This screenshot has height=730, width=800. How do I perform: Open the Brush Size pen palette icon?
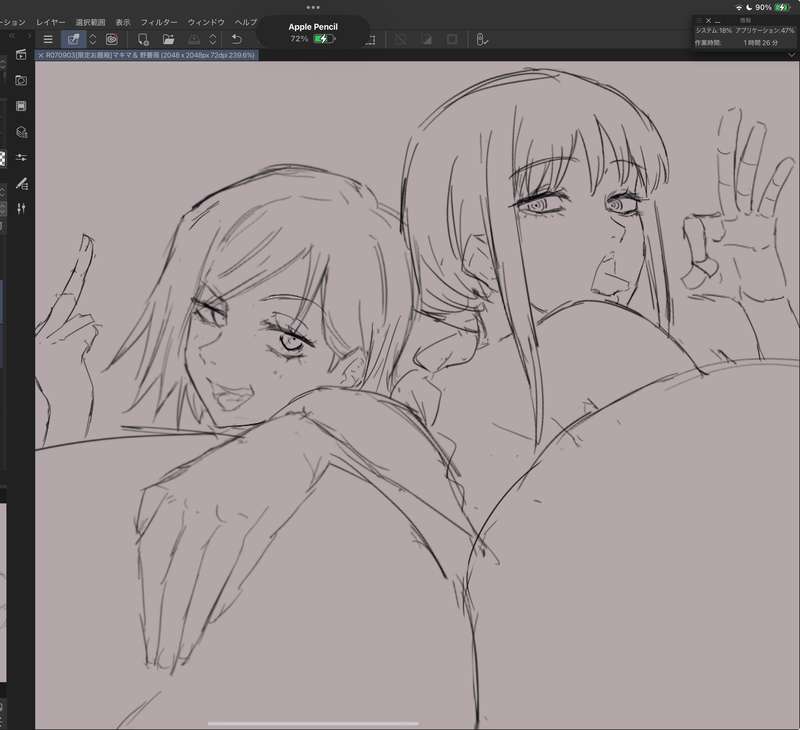[21, 183]
